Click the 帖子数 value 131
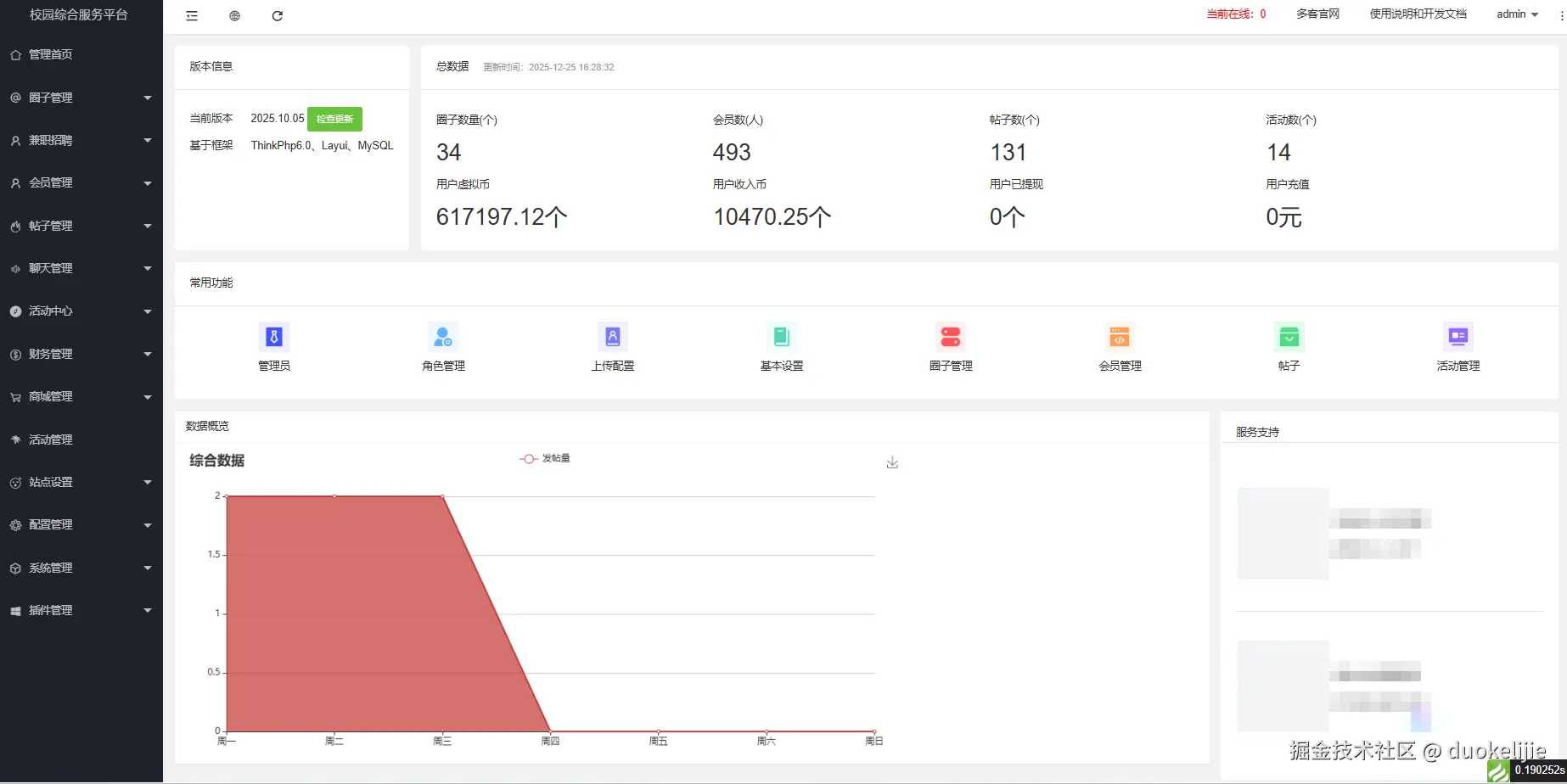The image size is (1567, 784). (x=1008, y=153)
